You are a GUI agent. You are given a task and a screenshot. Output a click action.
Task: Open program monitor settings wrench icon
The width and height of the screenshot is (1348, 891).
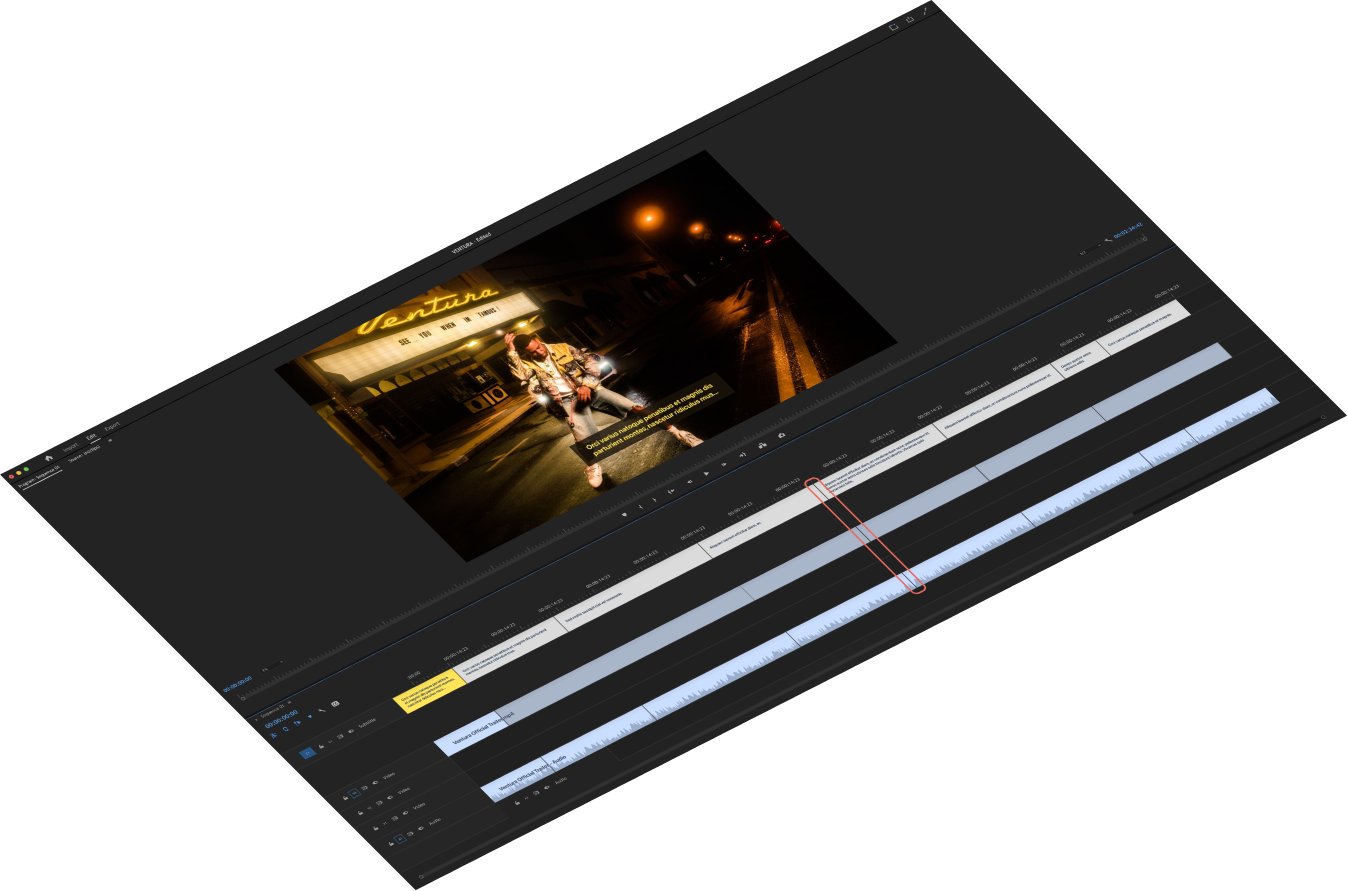(1108, 241)
